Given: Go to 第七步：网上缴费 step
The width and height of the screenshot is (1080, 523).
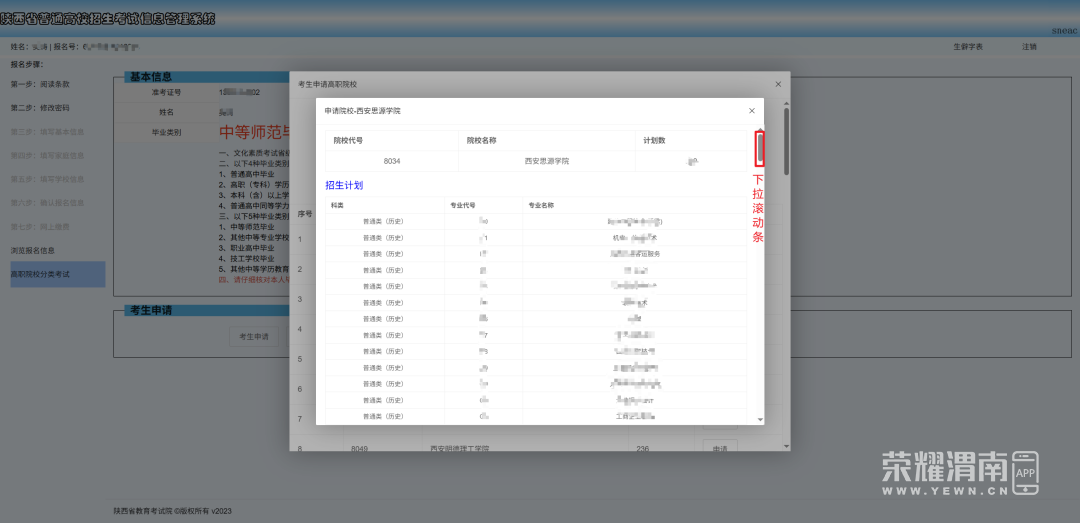Looking at the screenshot, I should [x=40, y=226].
